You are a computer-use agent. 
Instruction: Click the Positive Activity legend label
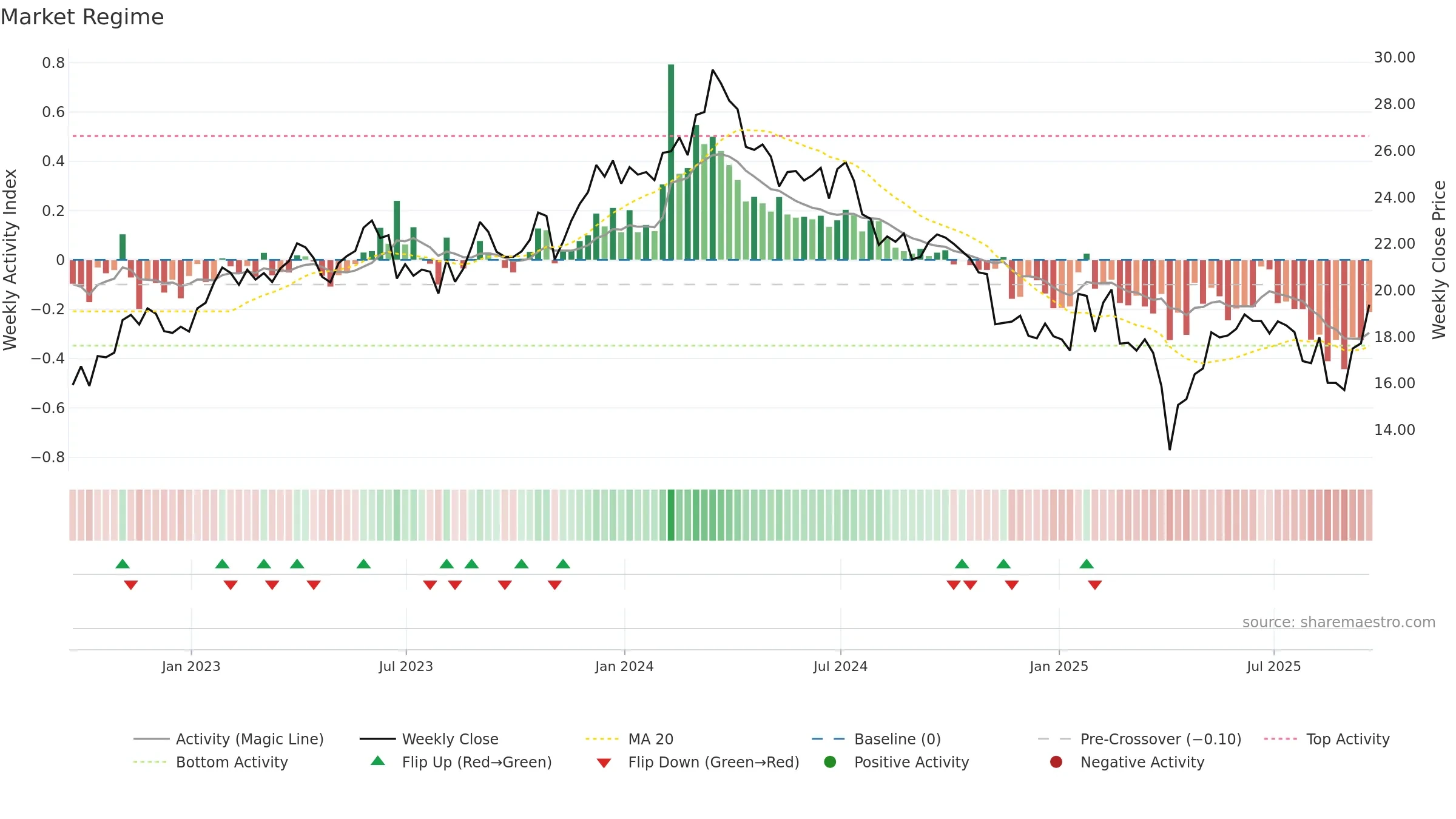911,762
